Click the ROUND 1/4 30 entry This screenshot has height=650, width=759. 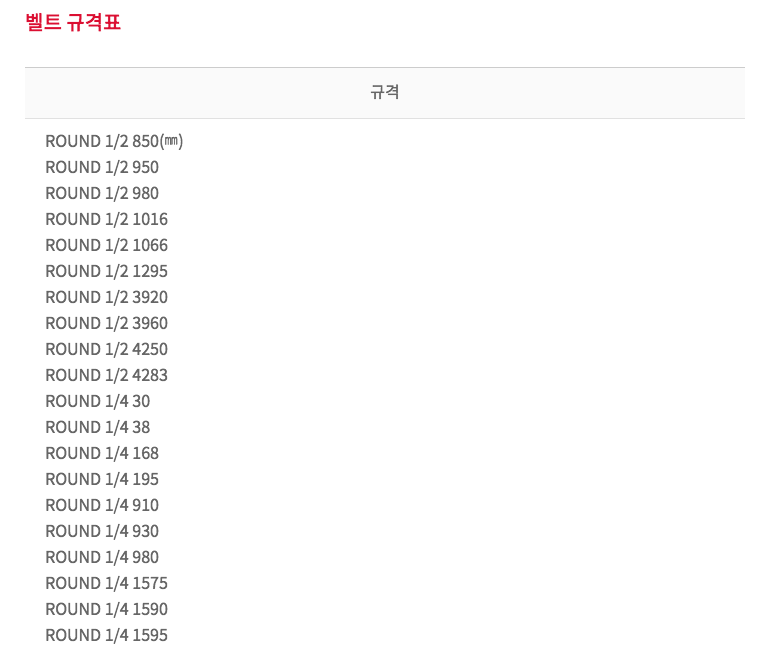pyautogui.click(x=98, y=402)
